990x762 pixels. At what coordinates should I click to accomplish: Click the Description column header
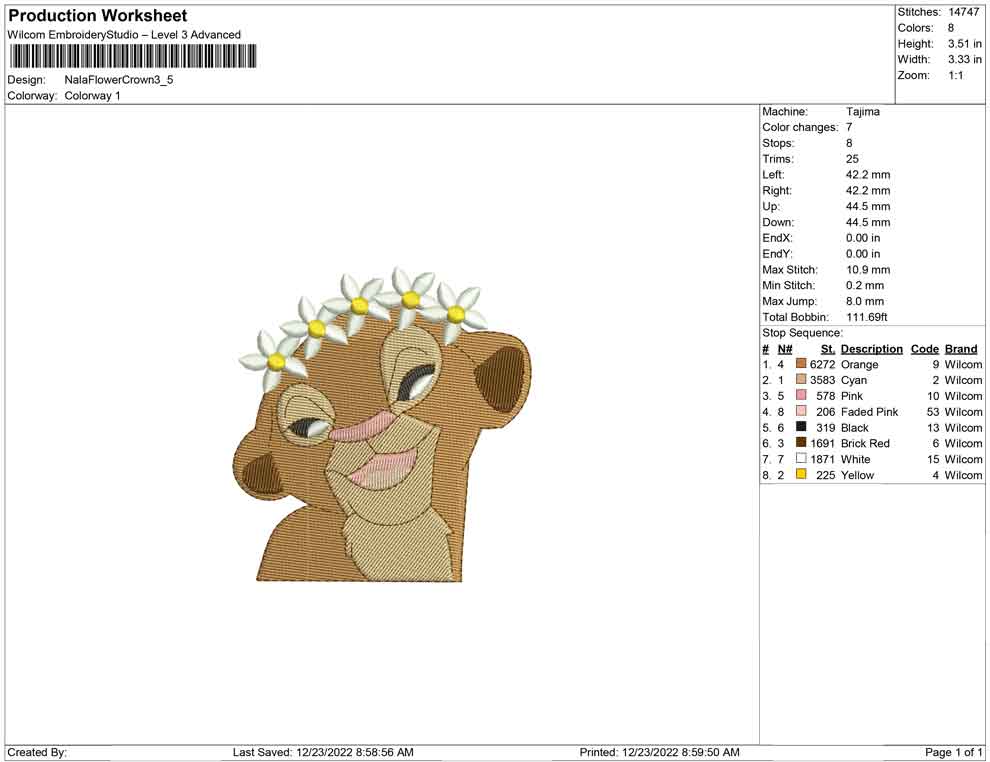coord(871,348)
